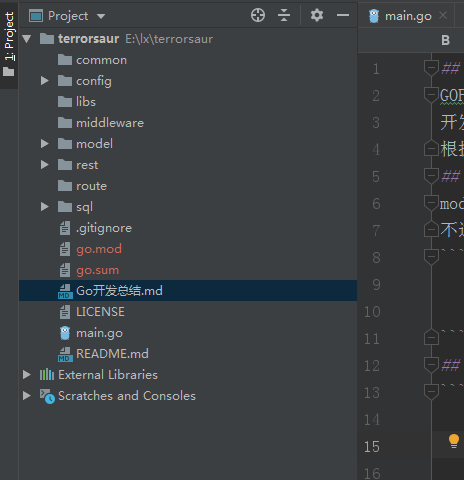This screenshot has width=464, height=480.
Task: Click the collapse all icon
Action: (284, 15)
